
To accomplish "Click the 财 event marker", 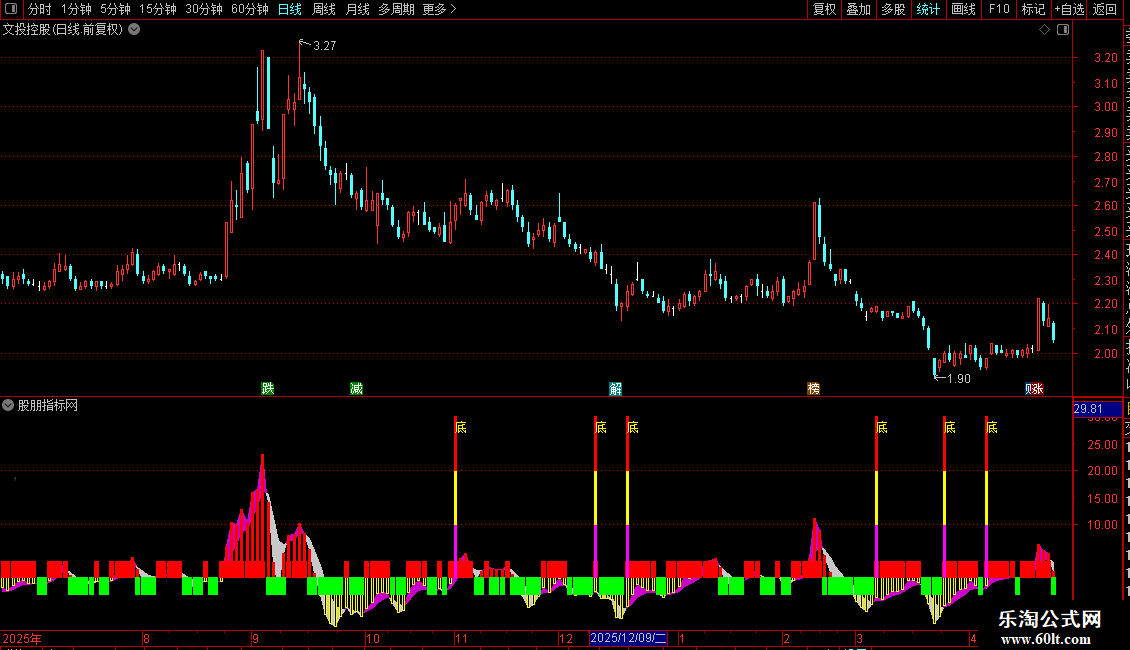I will click(1029, 388).
